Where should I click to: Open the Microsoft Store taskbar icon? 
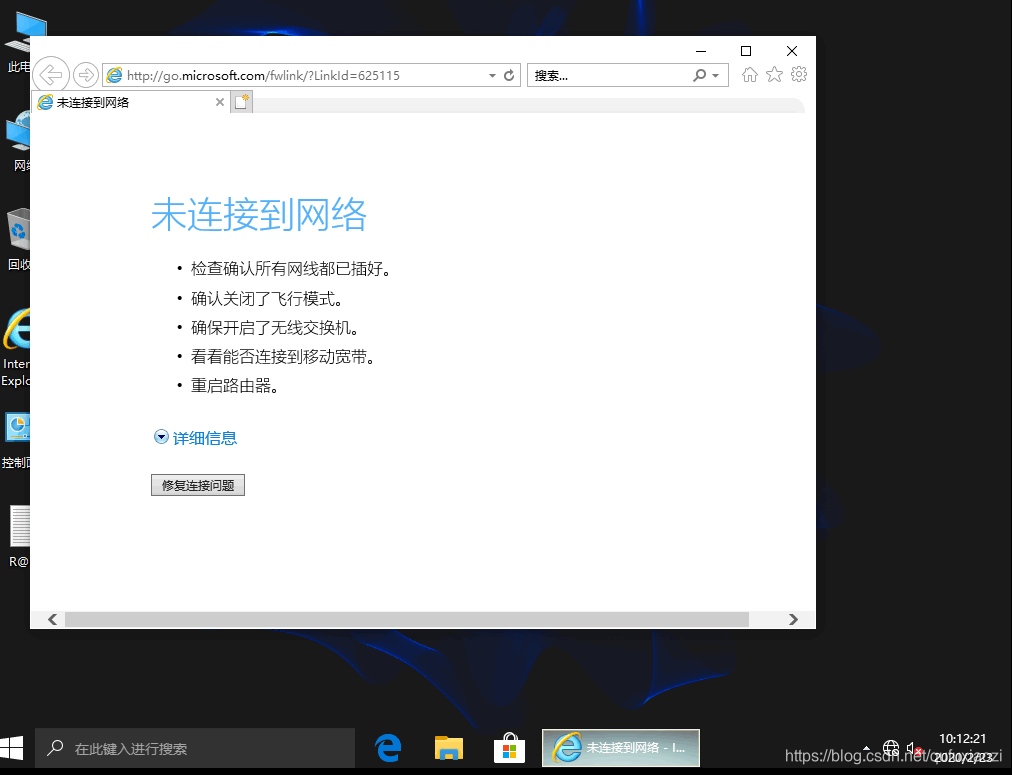(509, 747)
